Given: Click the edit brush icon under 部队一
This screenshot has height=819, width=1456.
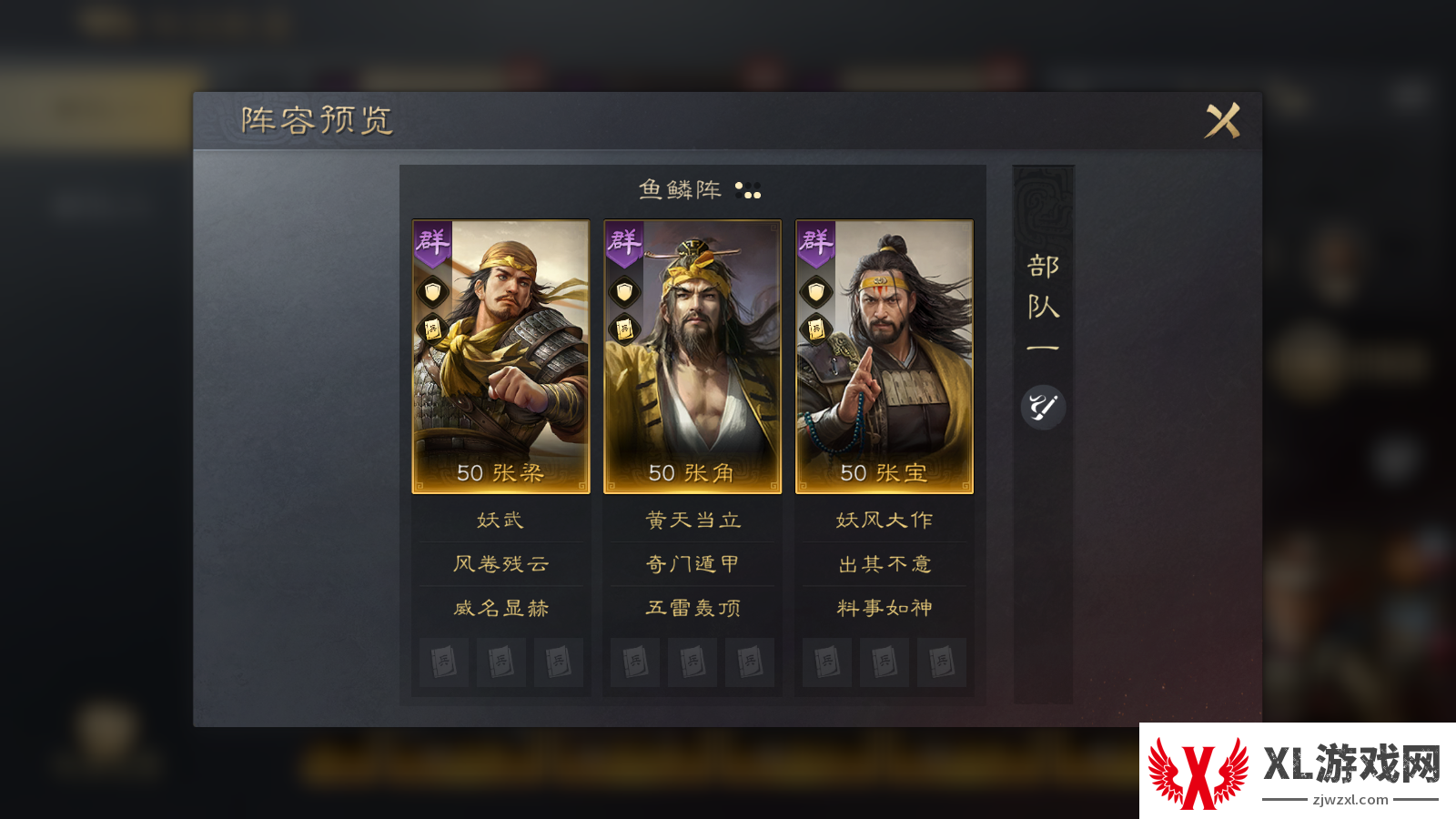Looking at the screenshot, I should tap(1043, 407).
